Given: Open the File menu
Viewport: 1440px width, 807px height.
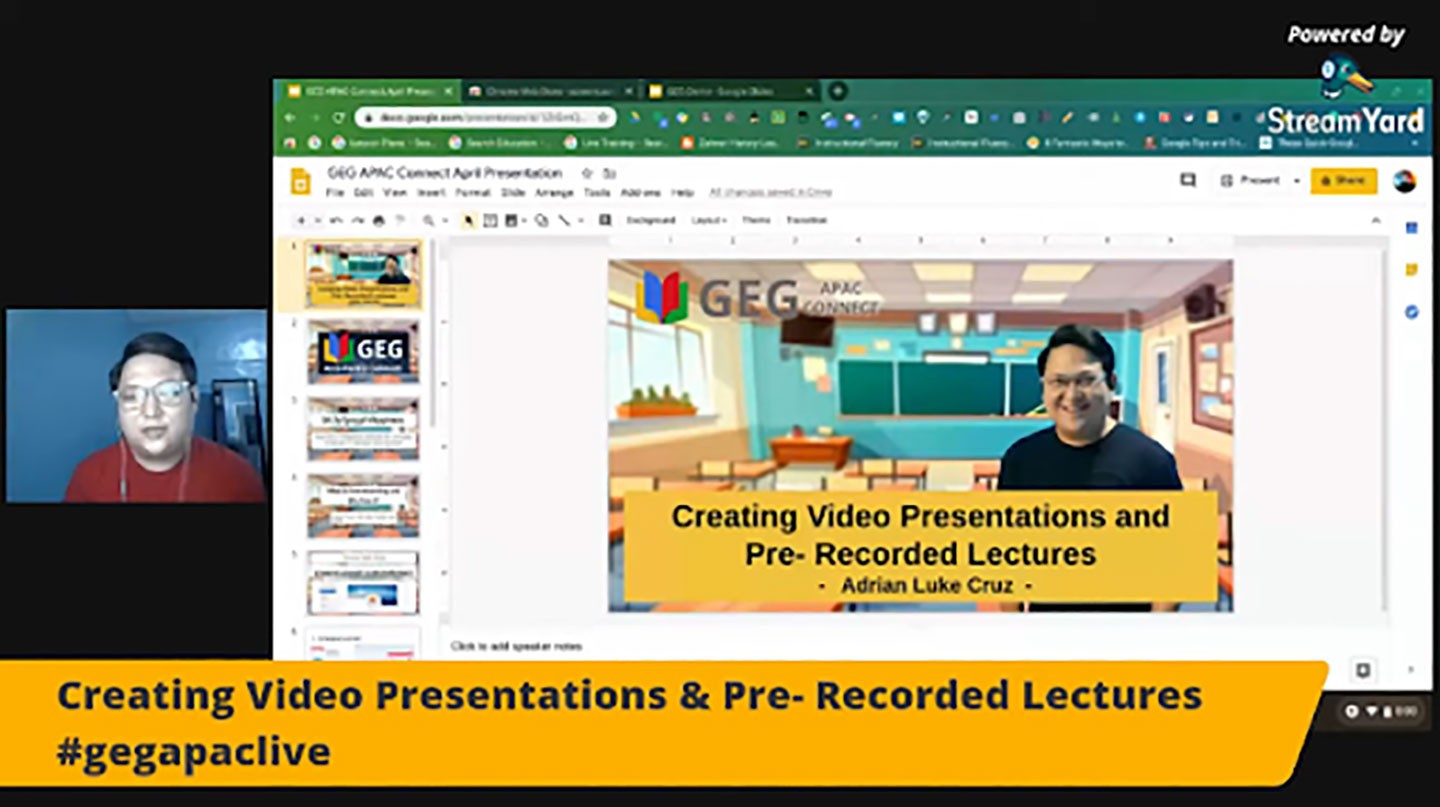Looking at the screenshot, I should pyautogui.click(x=335, y=192).
